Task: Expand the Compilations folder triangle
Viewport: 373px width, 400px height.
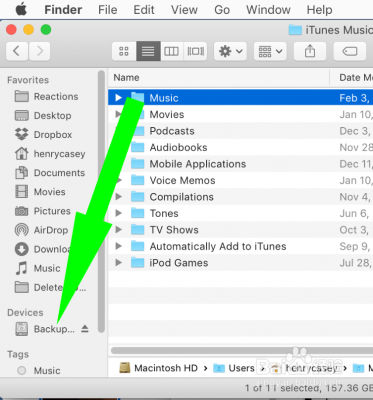Action: [118, 197]
